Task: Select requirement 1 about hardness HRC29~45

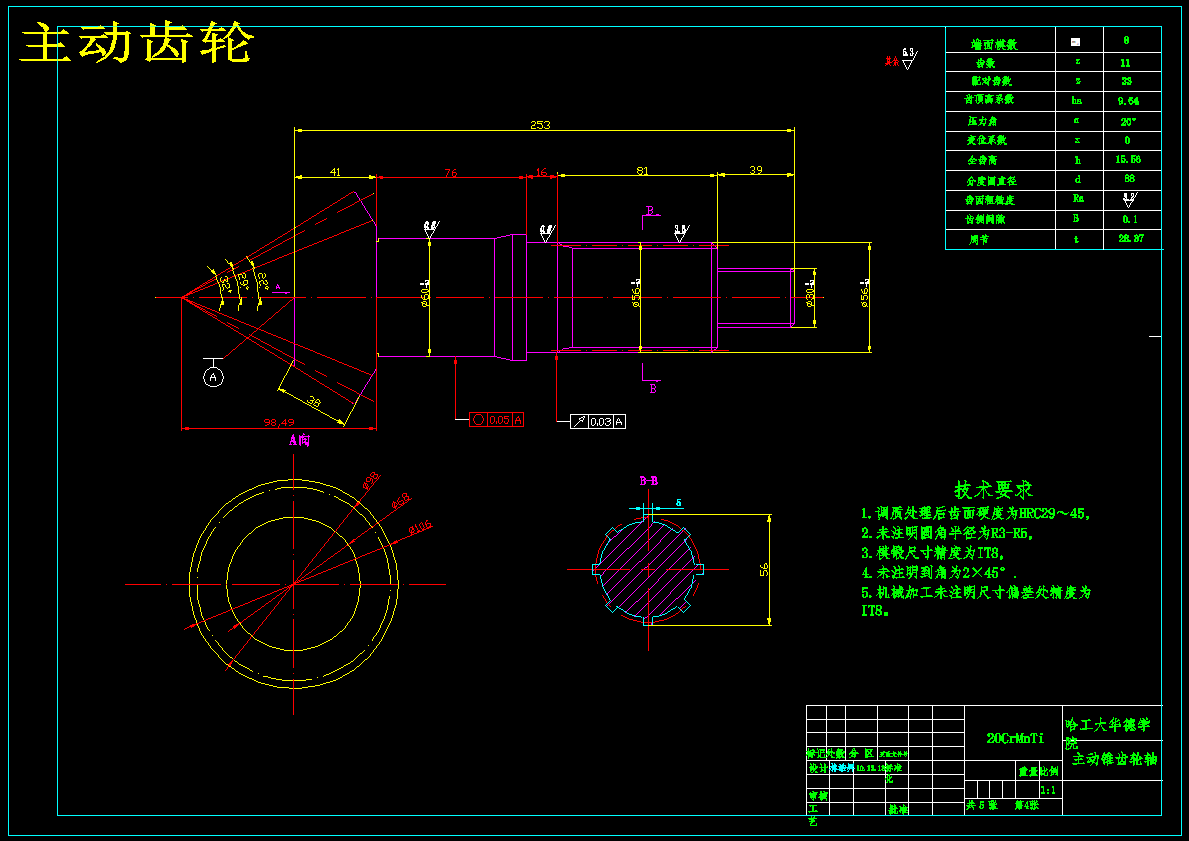Action: point(976,513)
